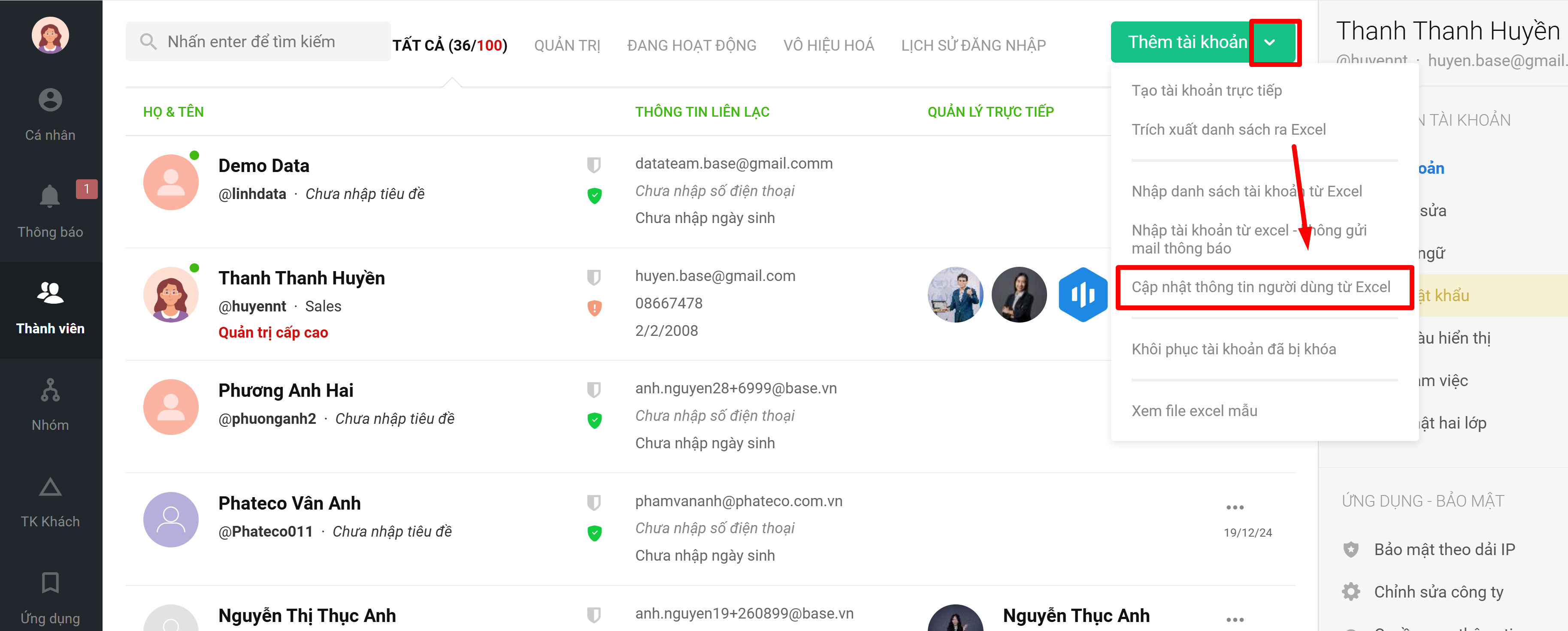The width and height of the screenshot is (1568, 631).
Task: Click the blue hexagon app icon in manager column
Action: coord(1082,295)
